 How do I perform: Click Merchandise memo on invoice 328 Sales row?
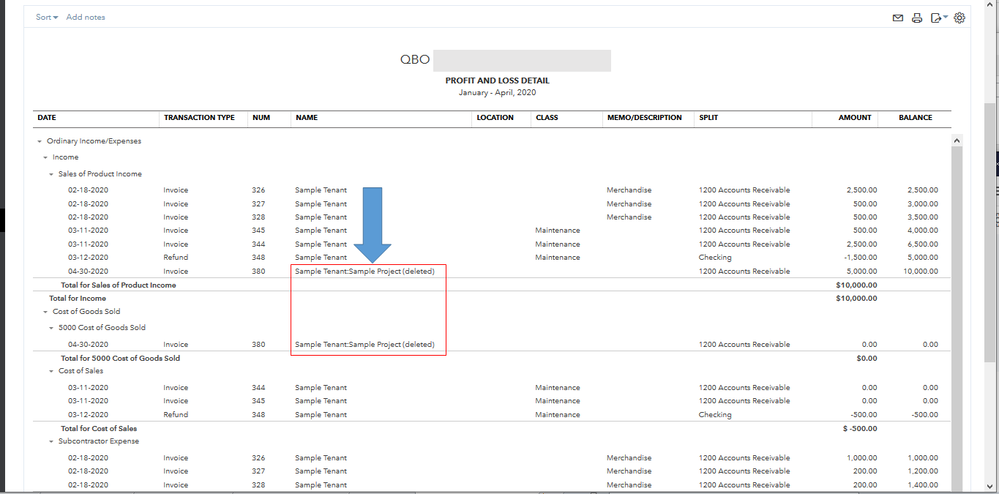629,217
